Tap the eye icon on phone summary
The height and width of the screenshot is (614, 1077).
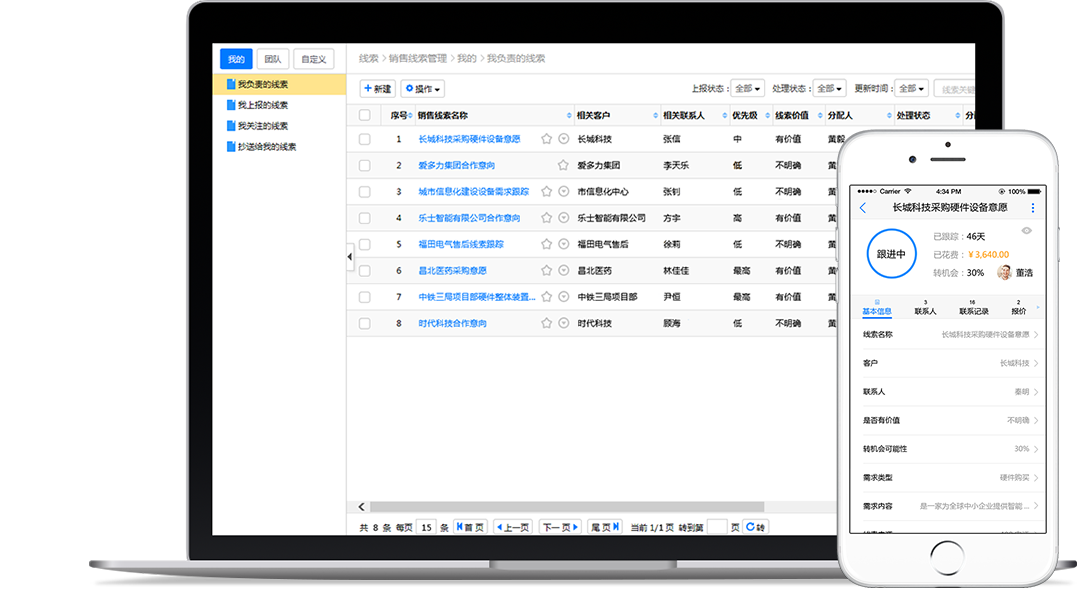[x=1026, y=231]
